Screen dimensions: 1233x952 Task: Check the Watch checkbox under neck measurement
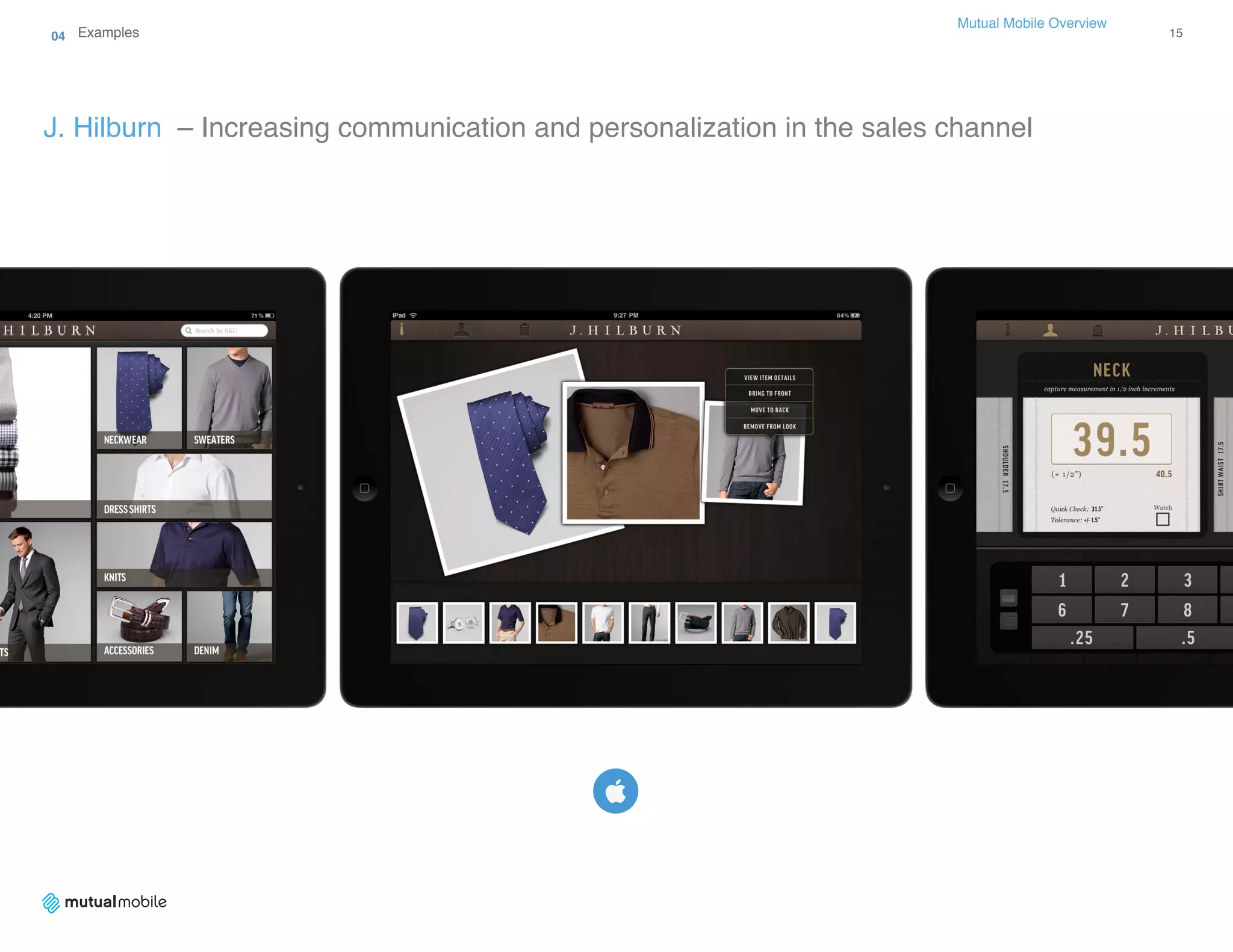tap(1163, 519)
